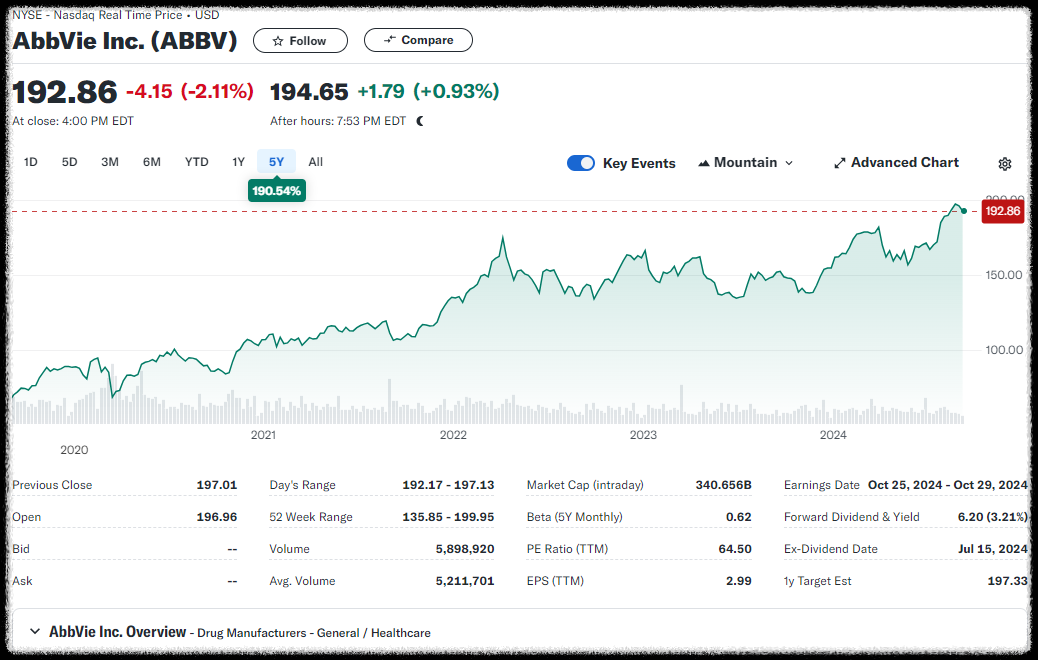
Task: Click the 100.00 price axis label
Action: 1004,350
